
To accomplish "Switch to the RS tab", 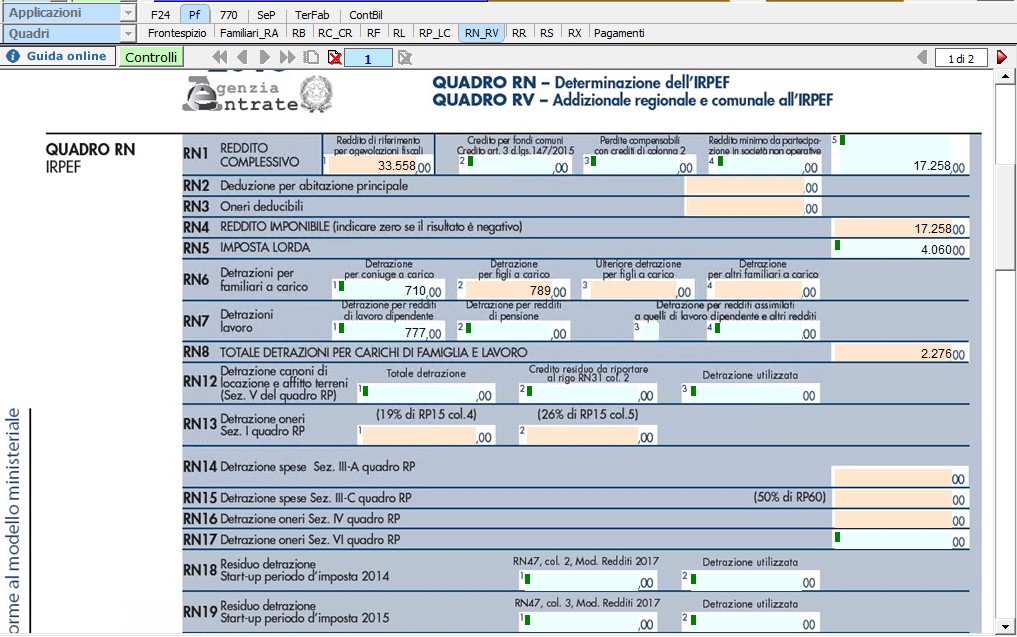I will point(547,33).
